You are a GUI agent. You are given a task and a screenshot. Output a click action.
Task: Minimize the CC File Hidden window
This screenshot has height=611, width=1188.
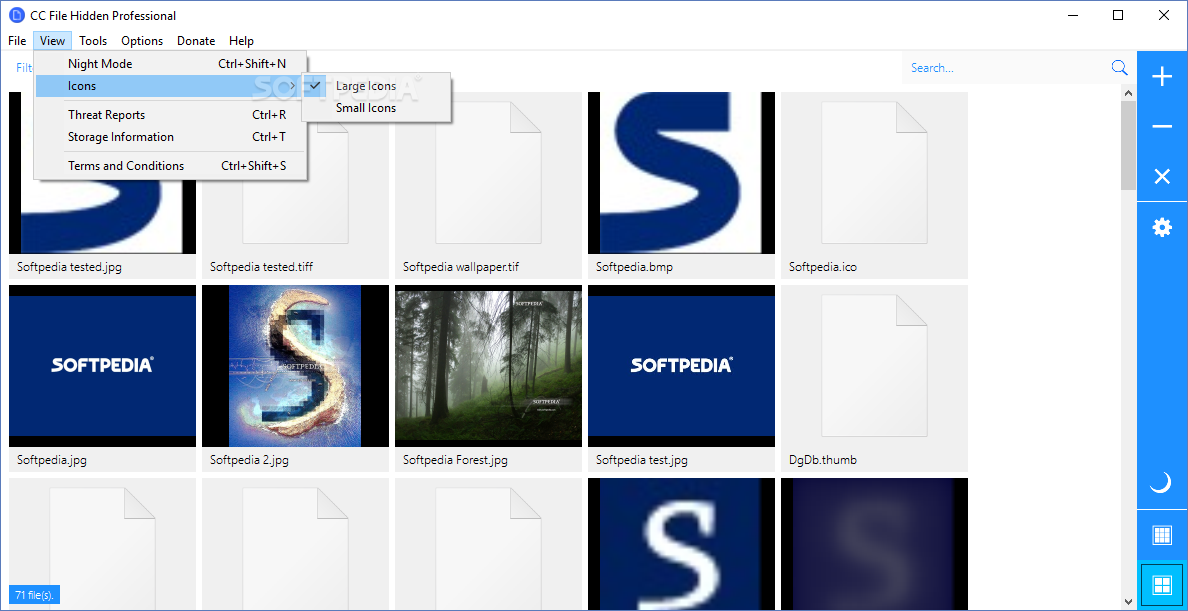click(x=1074, y=15)
